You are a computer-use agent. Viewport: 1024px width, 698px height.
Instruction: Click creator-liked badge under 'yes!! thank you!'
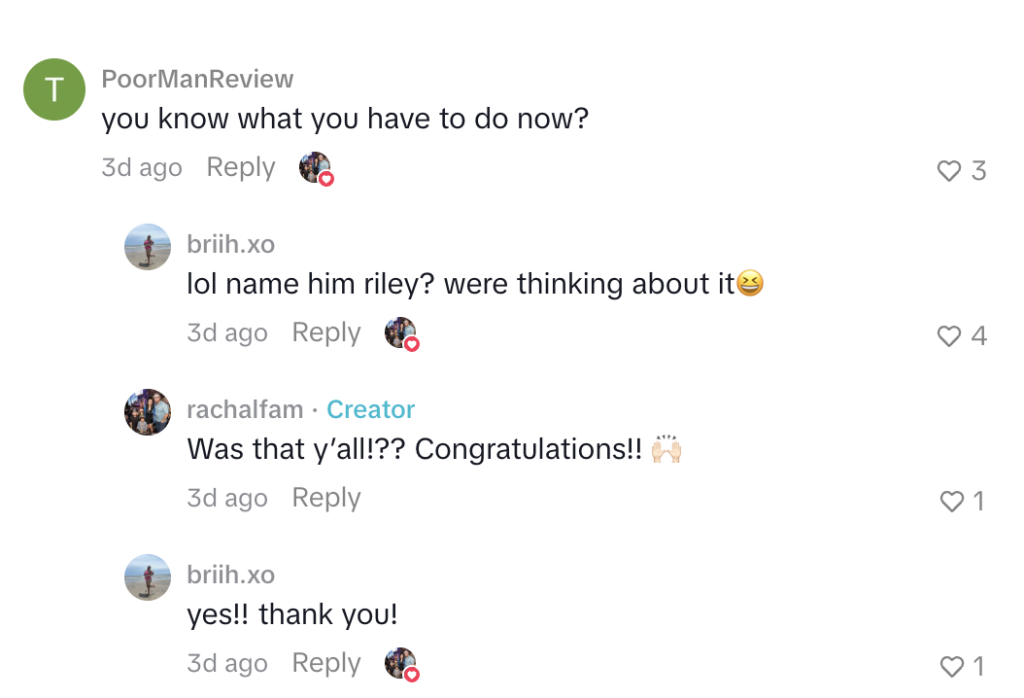point(401,664)
